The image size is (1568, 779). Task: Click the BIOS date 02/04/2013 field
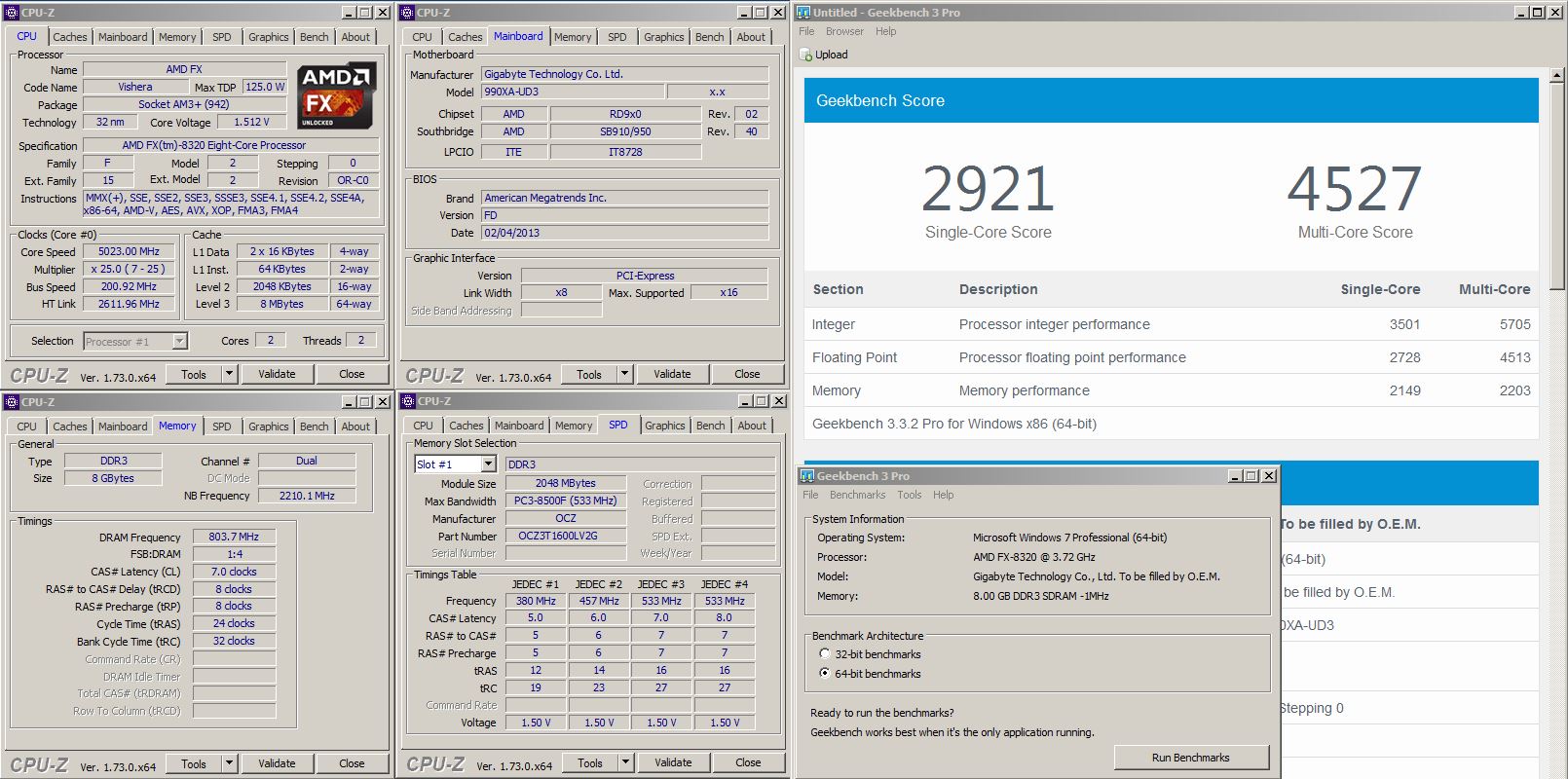pos(624,233)
